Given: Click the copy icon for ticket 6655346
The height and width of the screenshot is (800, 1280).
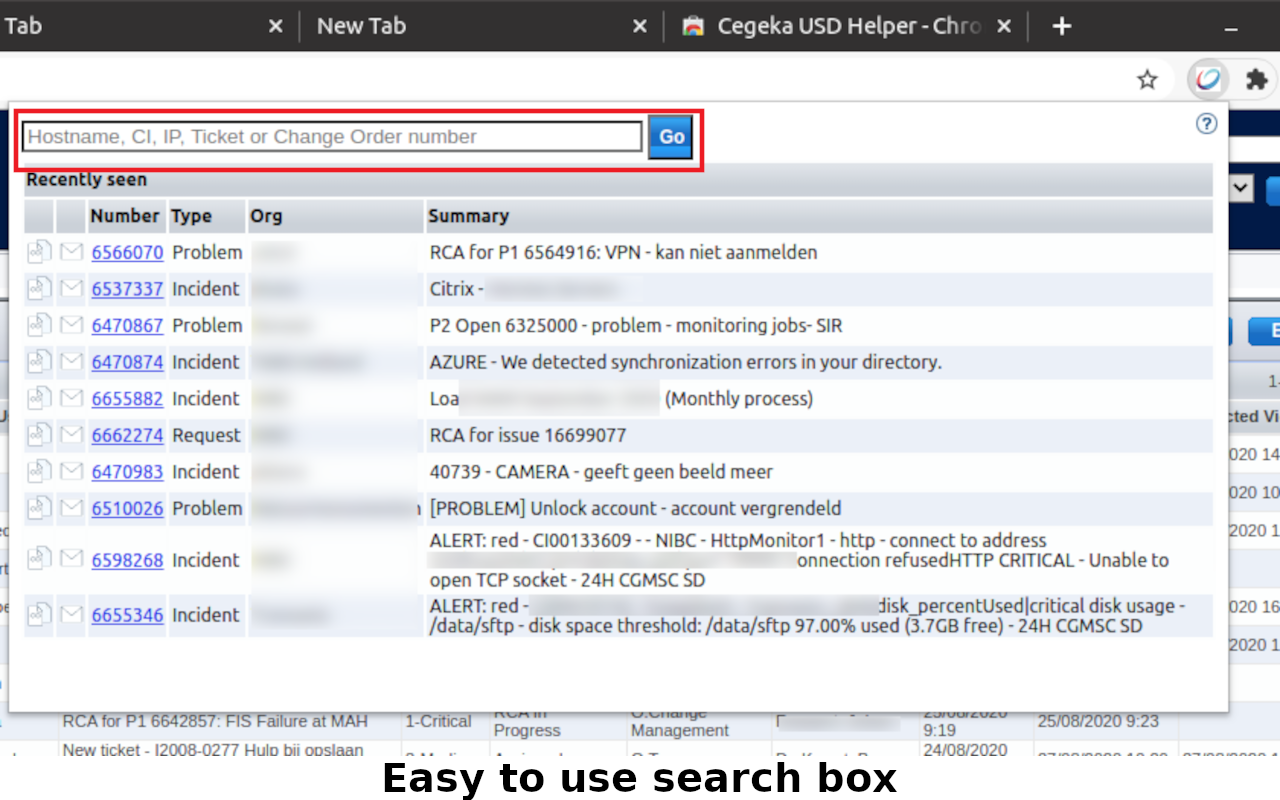Looking at the screenshot, I should (39, 614).
